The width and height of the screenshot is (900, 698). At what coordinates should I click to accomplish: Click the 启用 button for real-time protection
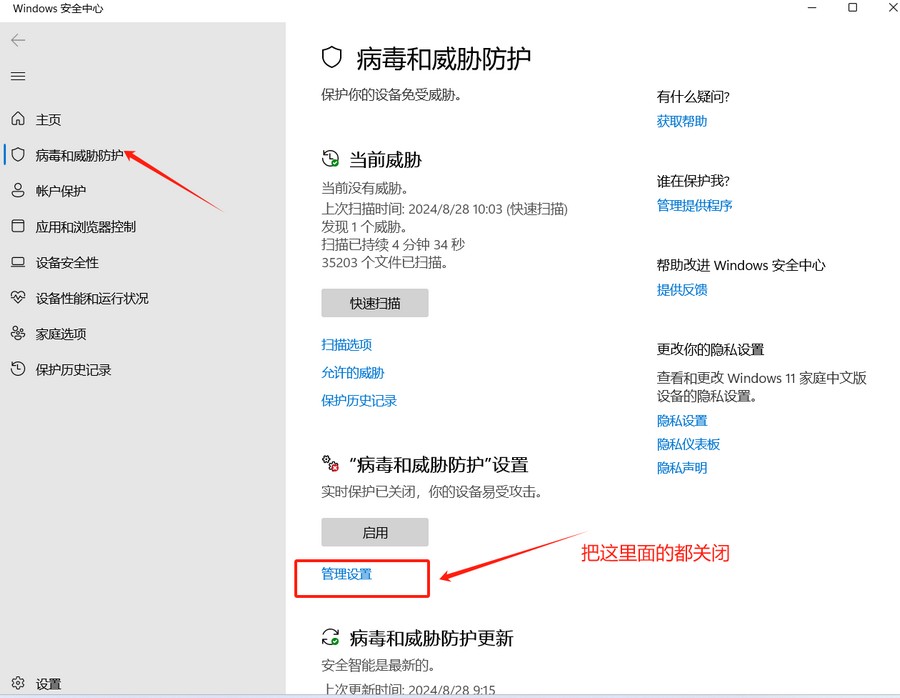click(375, 532)
